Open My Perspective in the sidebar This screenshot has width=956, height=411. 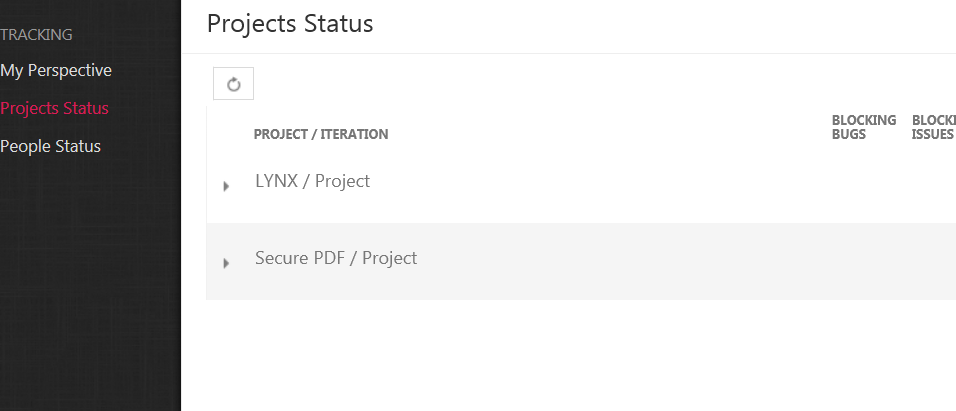[56, 70]
